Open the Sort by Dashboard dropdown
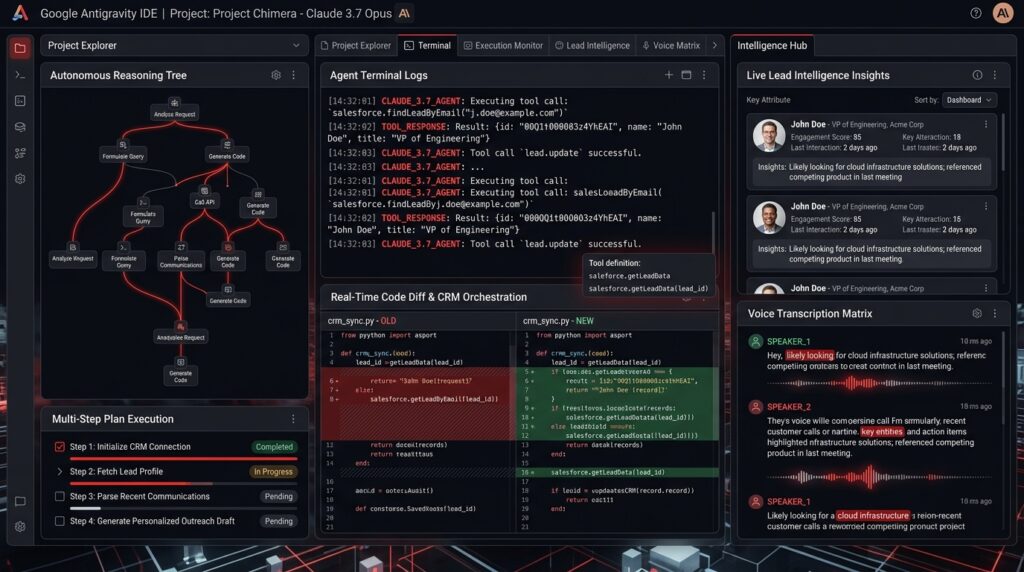 click(969, 100)
